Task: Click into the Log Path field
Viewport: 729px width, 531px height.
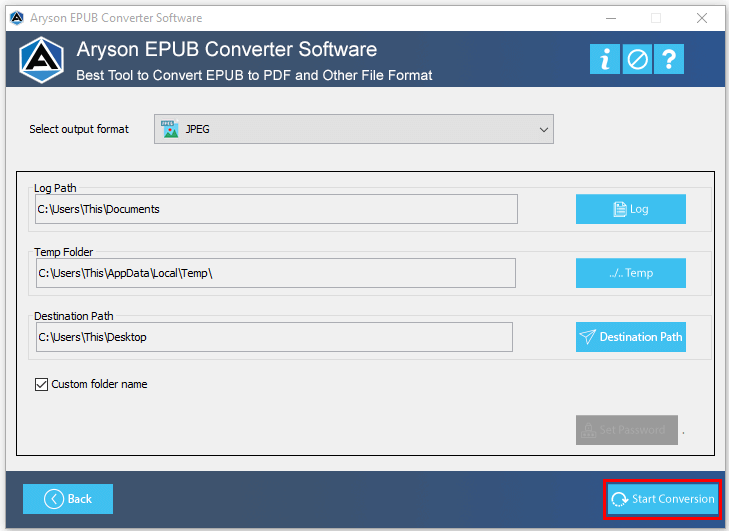Action: coord(276,209)
